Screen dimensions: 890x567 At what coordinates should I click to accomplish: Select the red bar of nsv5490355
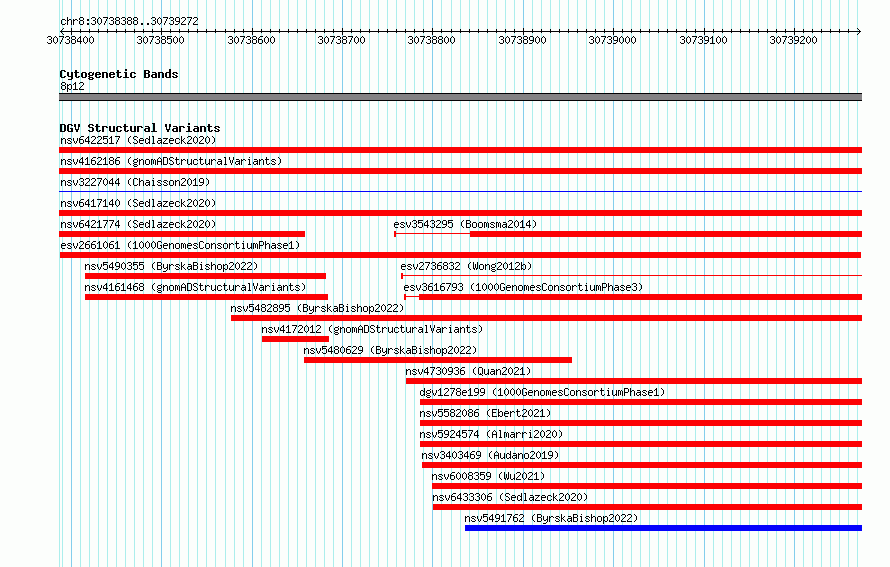[205, 276]
